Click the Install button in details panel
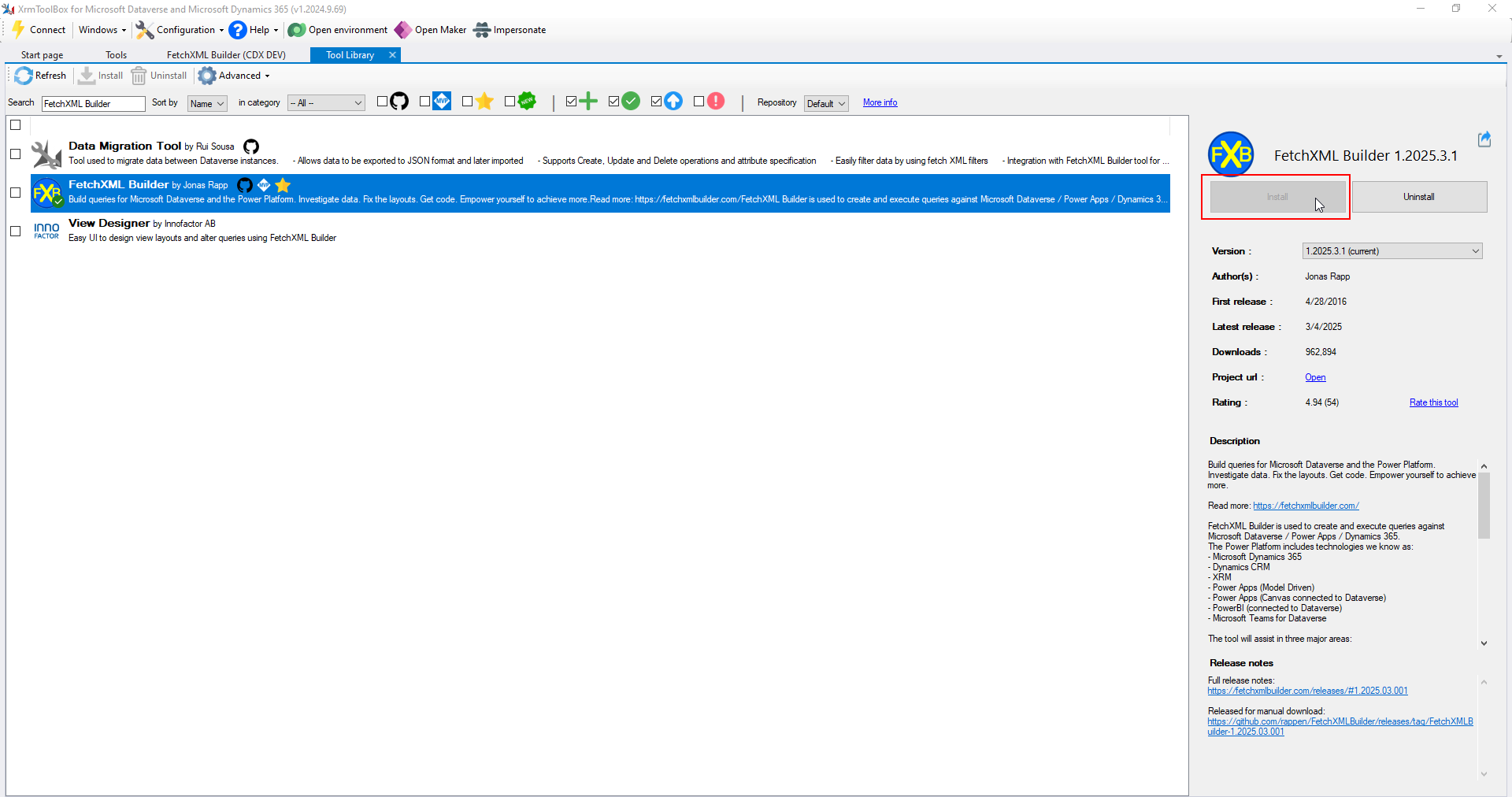This screenshot has width=1512, height=797. 1277,197
